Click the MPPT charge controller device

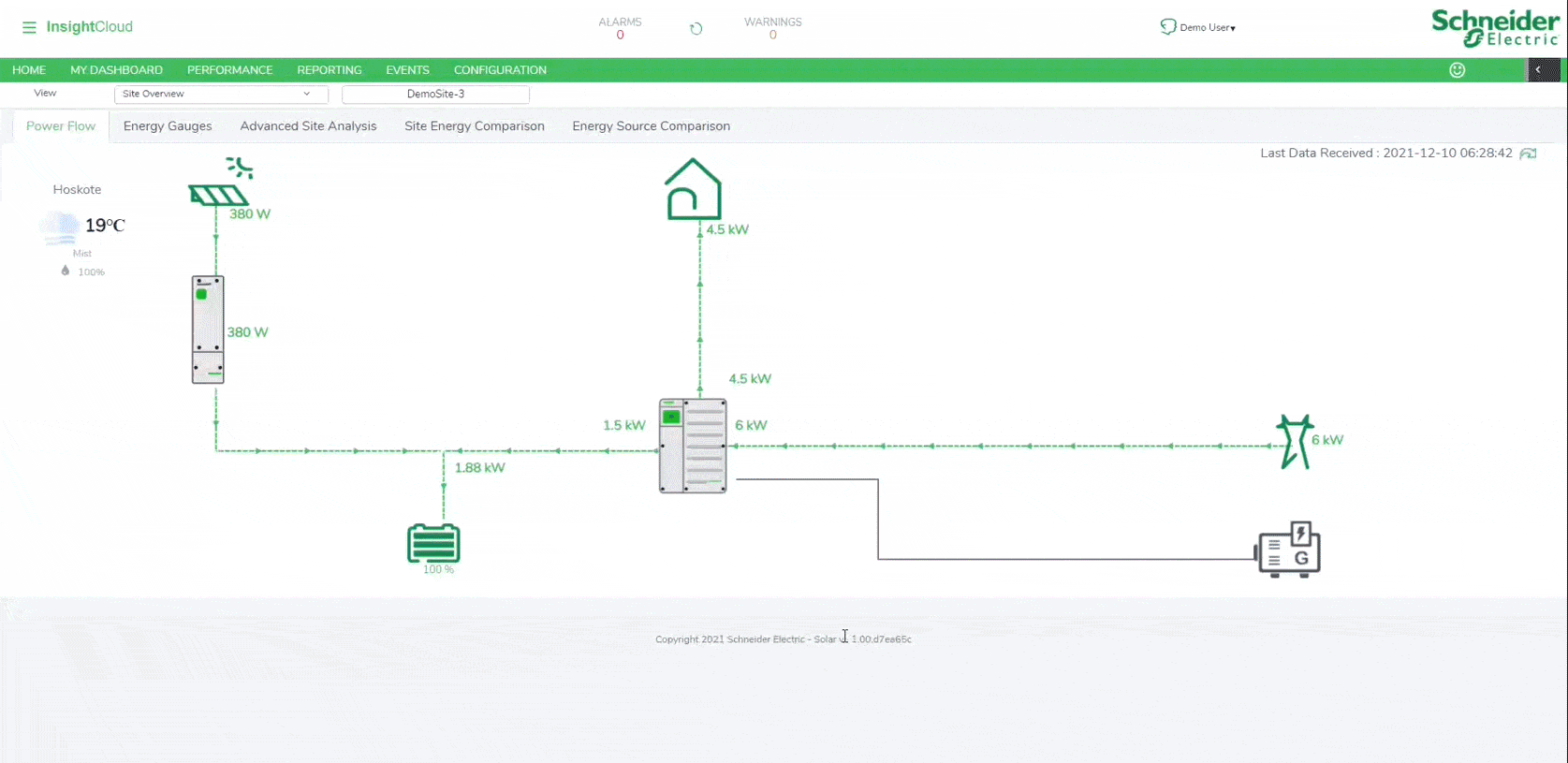click(208, 330)
